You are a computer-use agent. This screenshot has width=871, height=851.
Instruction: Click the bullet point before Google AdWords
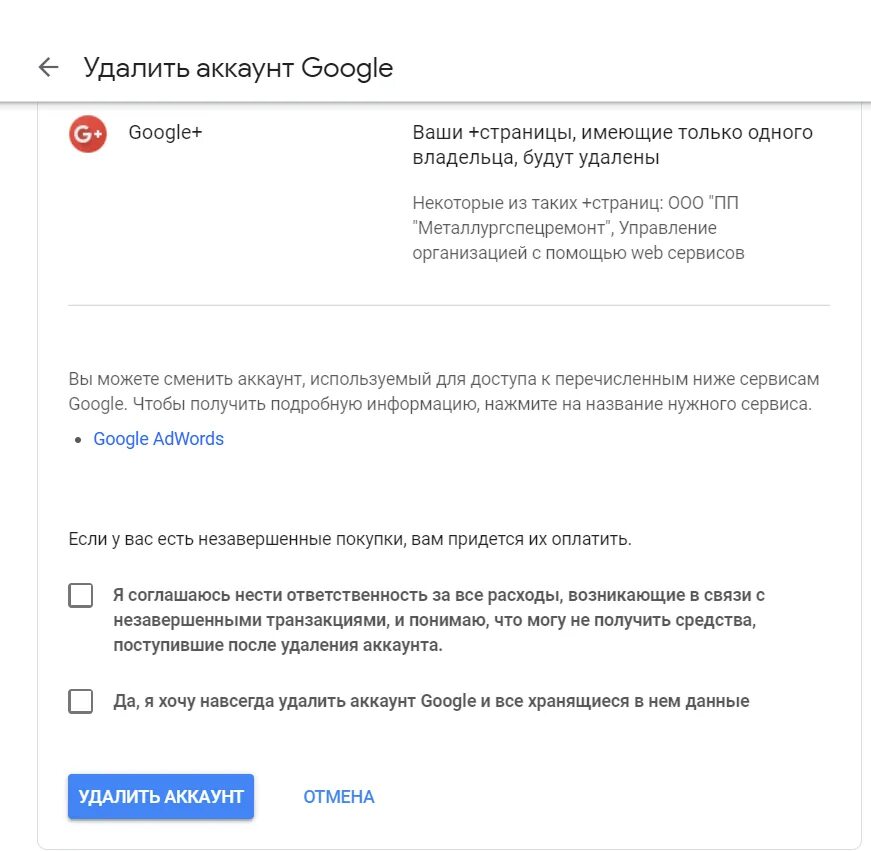[x=78, y=440]
